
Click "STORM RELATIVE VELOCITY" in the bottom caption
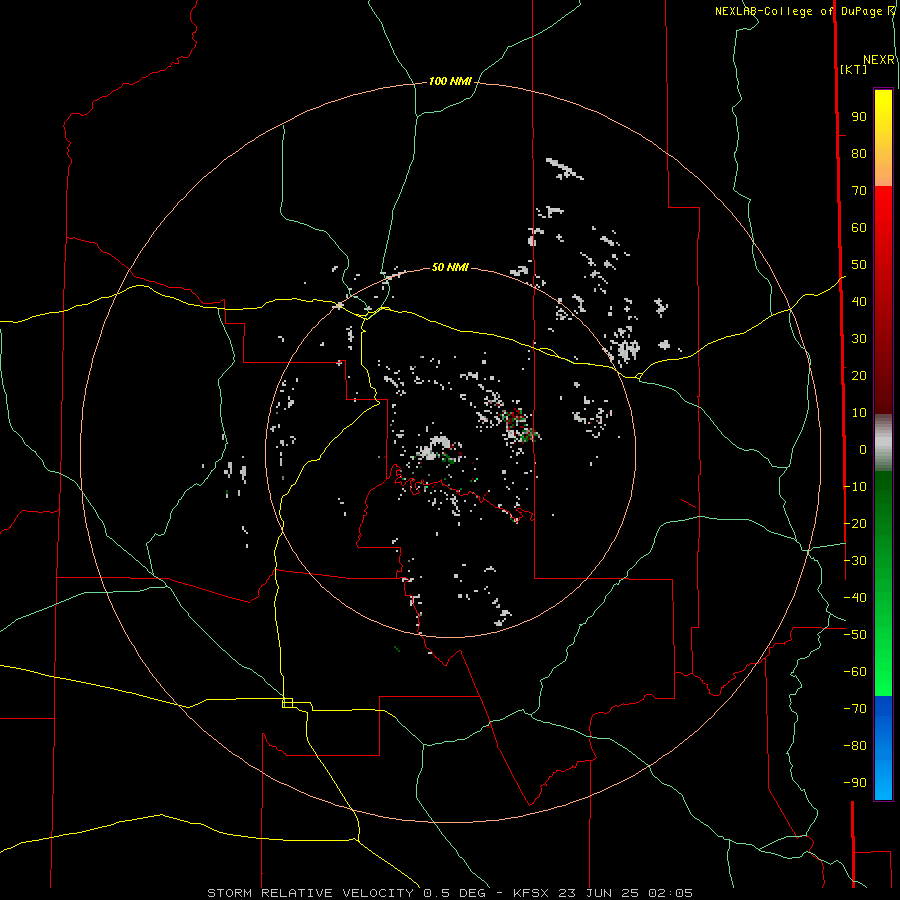[310, 893]
